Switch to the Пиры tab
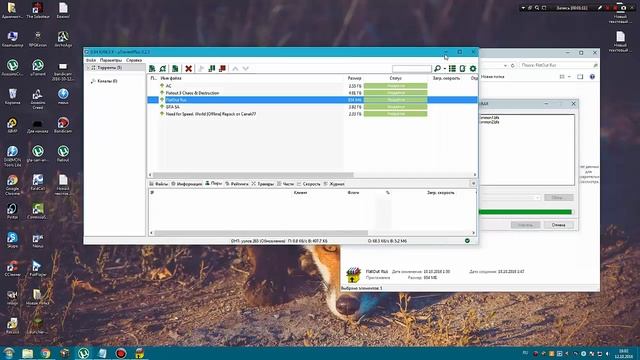640x360 pixels. click(x=213, y=184)
